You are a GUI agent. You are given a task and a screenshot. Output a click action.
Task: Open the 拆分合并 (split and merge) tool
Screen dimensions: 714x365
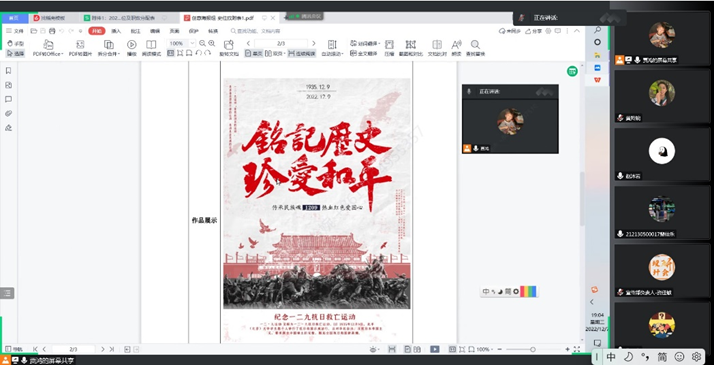(x=109, y=45)
